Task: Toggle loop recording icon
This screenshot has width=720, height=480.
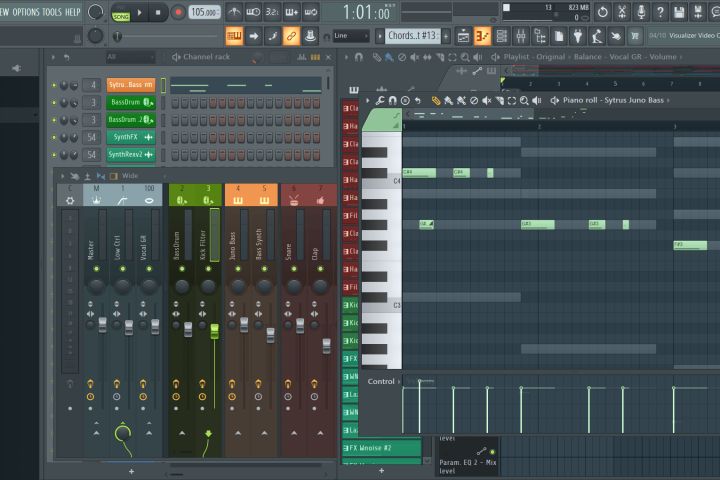Action: click(311, 12)
